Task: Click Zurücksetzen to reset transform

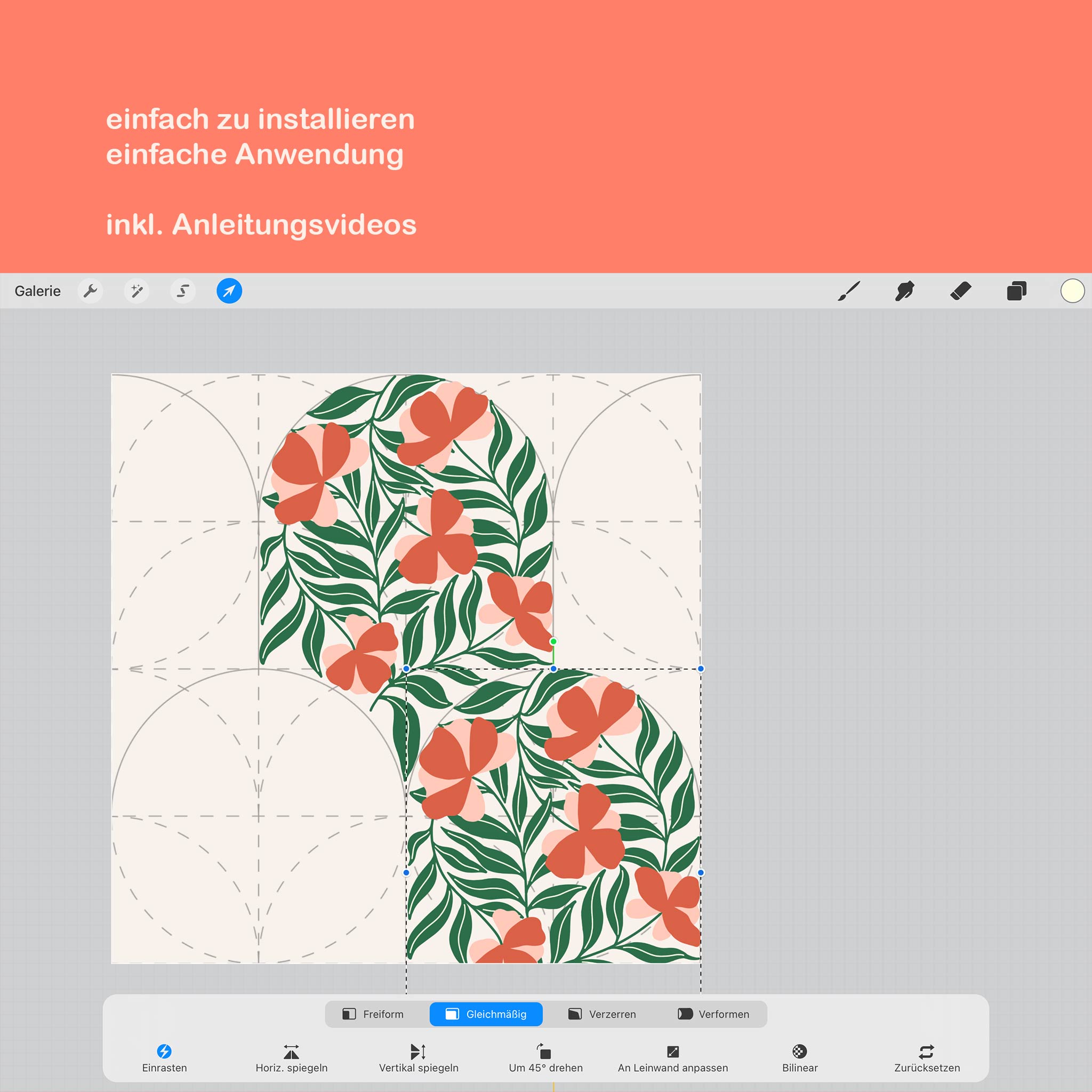Action: pos(927,1058)
